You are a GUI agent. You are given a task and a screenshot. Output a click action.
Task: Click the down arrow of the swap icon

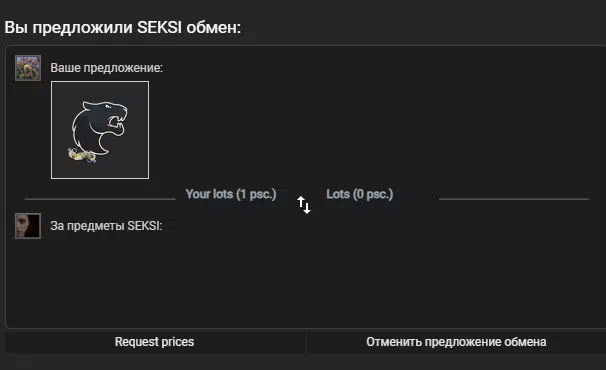click(307, 208)
